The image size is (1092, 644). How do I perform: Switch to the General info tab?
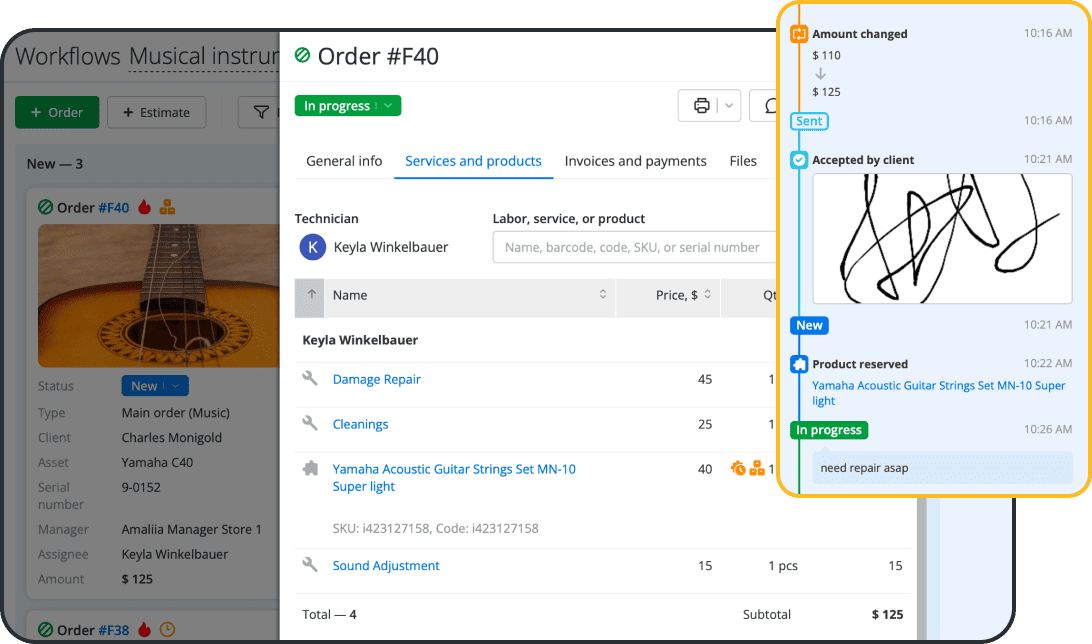point(344,161)
